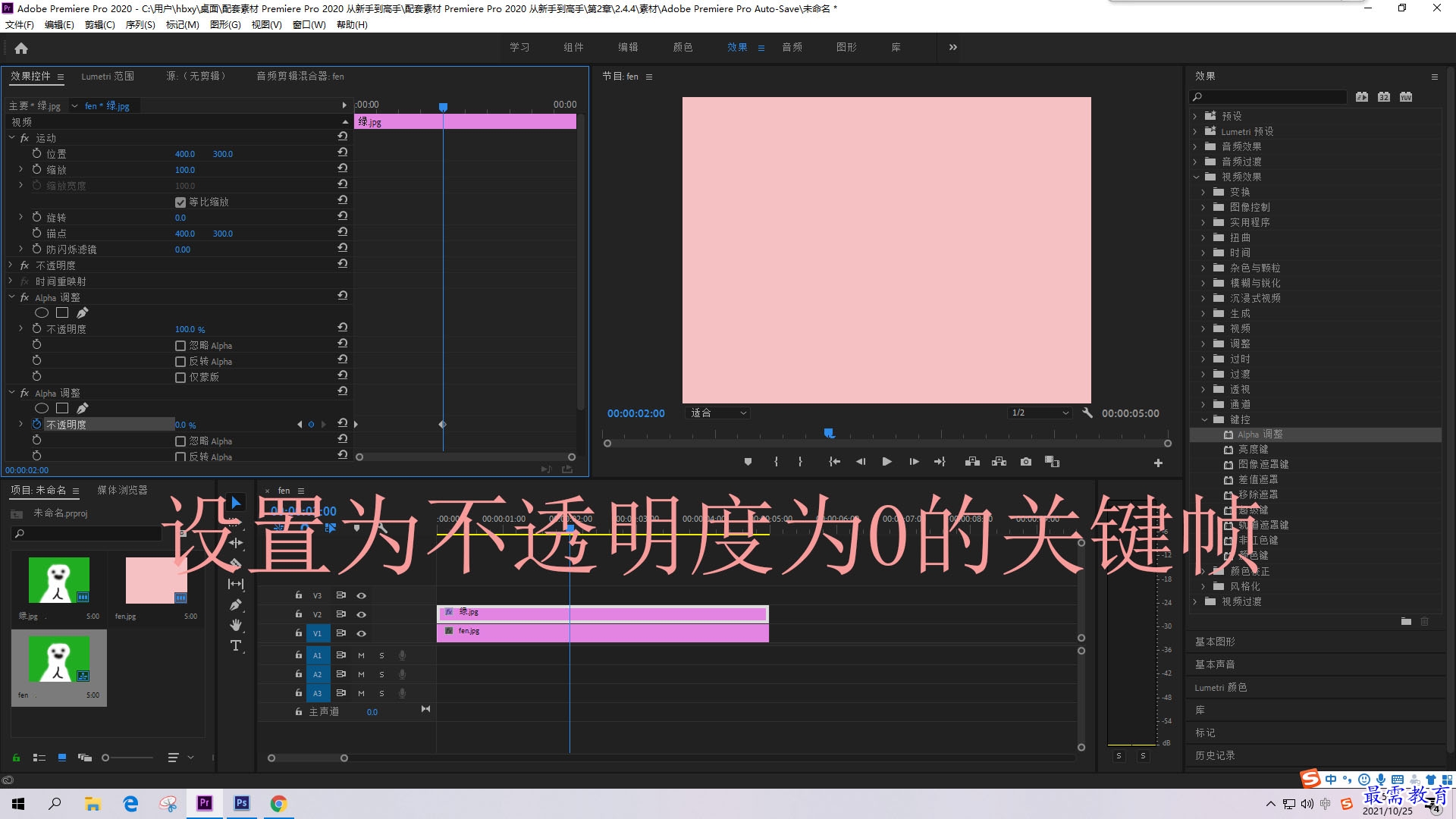Viewport: 1456px width, 819px height.
Task: Click the Export Frame camera icon
Action: pos(1026,462)
